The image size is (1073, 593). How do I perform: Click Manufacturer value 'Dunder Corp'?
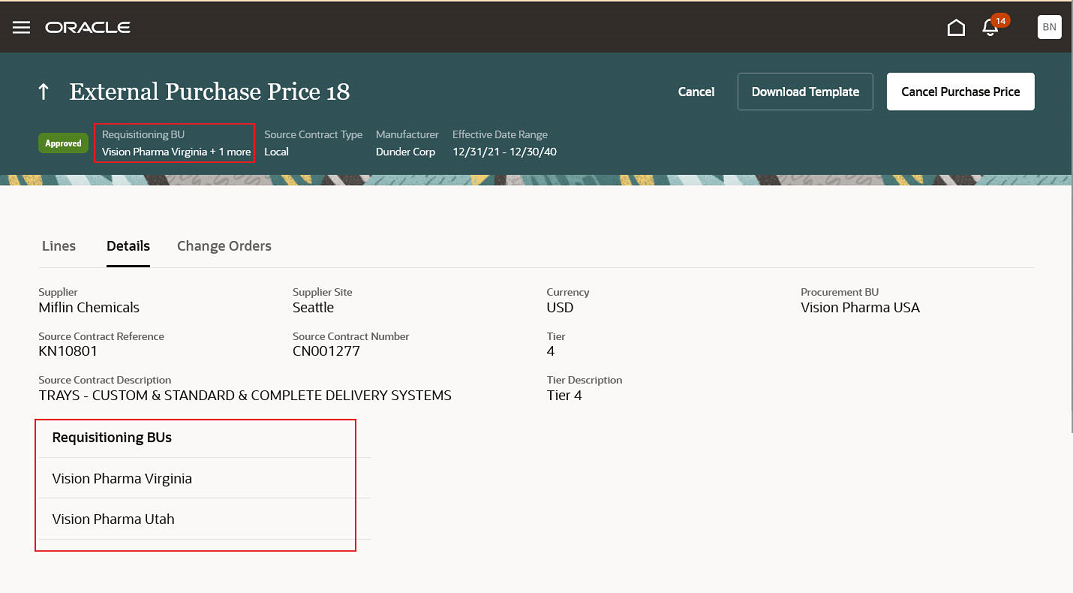point(405,152)
